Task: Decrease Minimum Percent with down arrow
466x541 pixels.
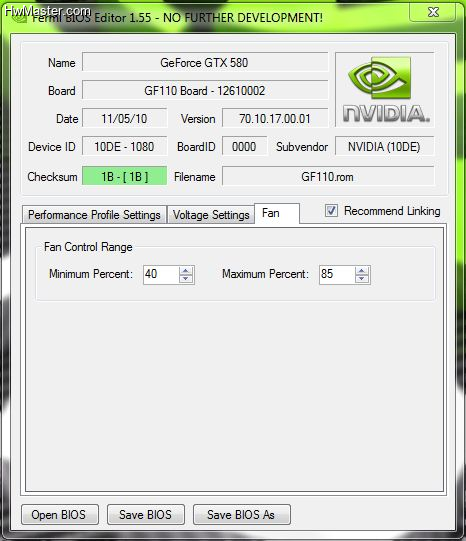Action: 186,279
